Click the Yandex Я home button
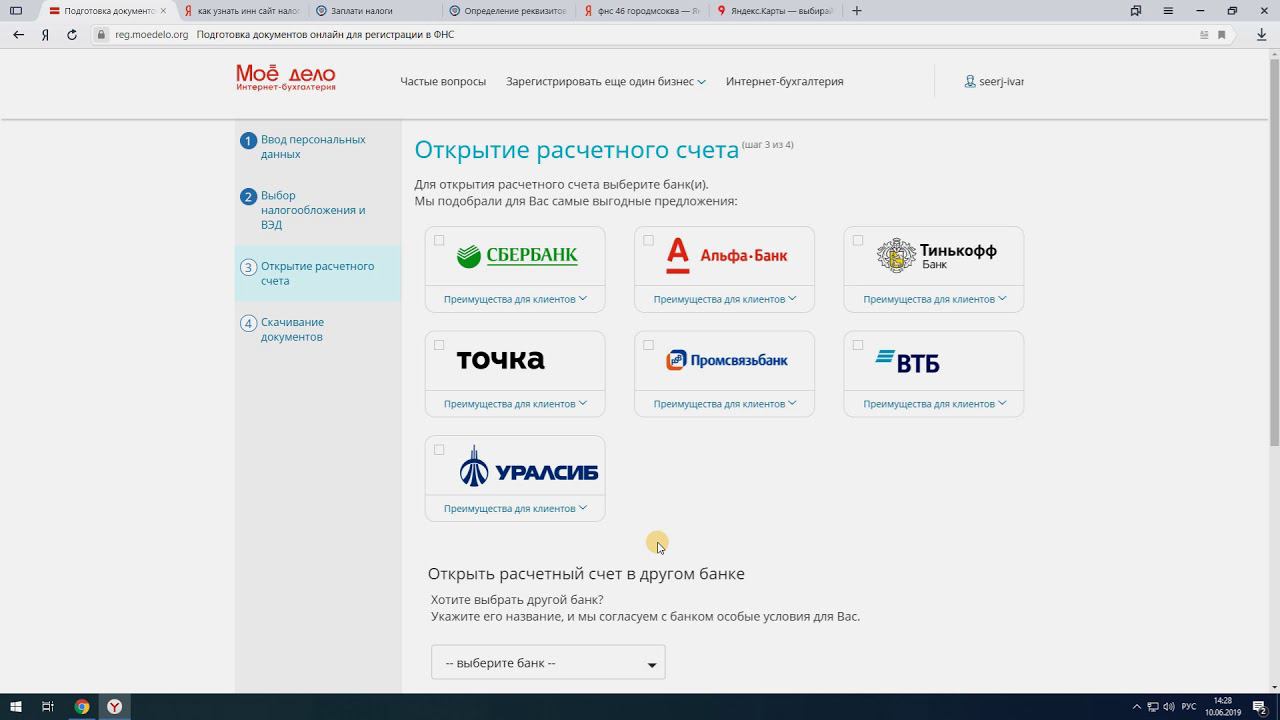This screenshot has width=1280, height=720. coord(45,34)
